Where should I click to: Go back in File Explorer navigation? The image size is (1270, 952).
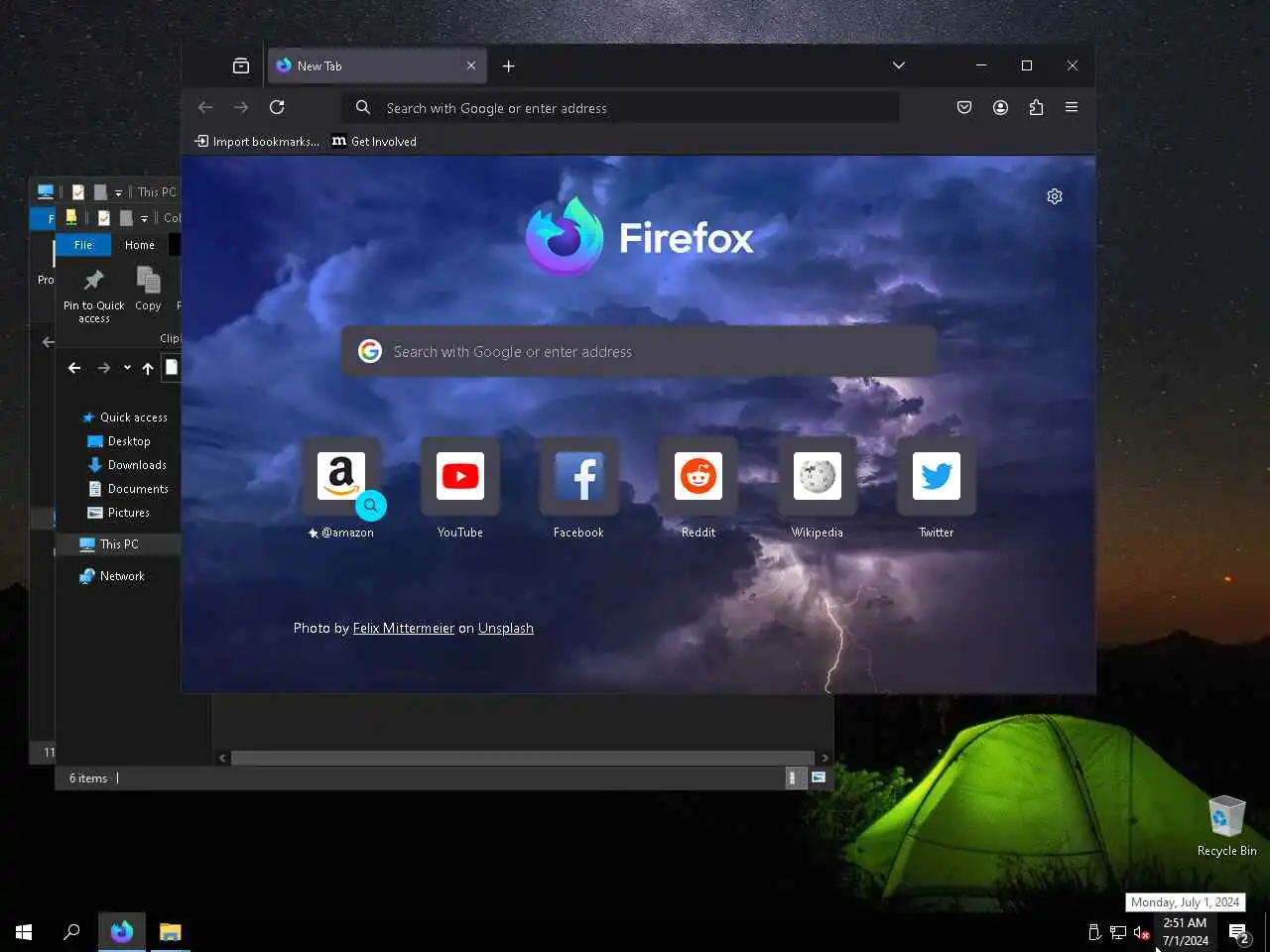74,368
